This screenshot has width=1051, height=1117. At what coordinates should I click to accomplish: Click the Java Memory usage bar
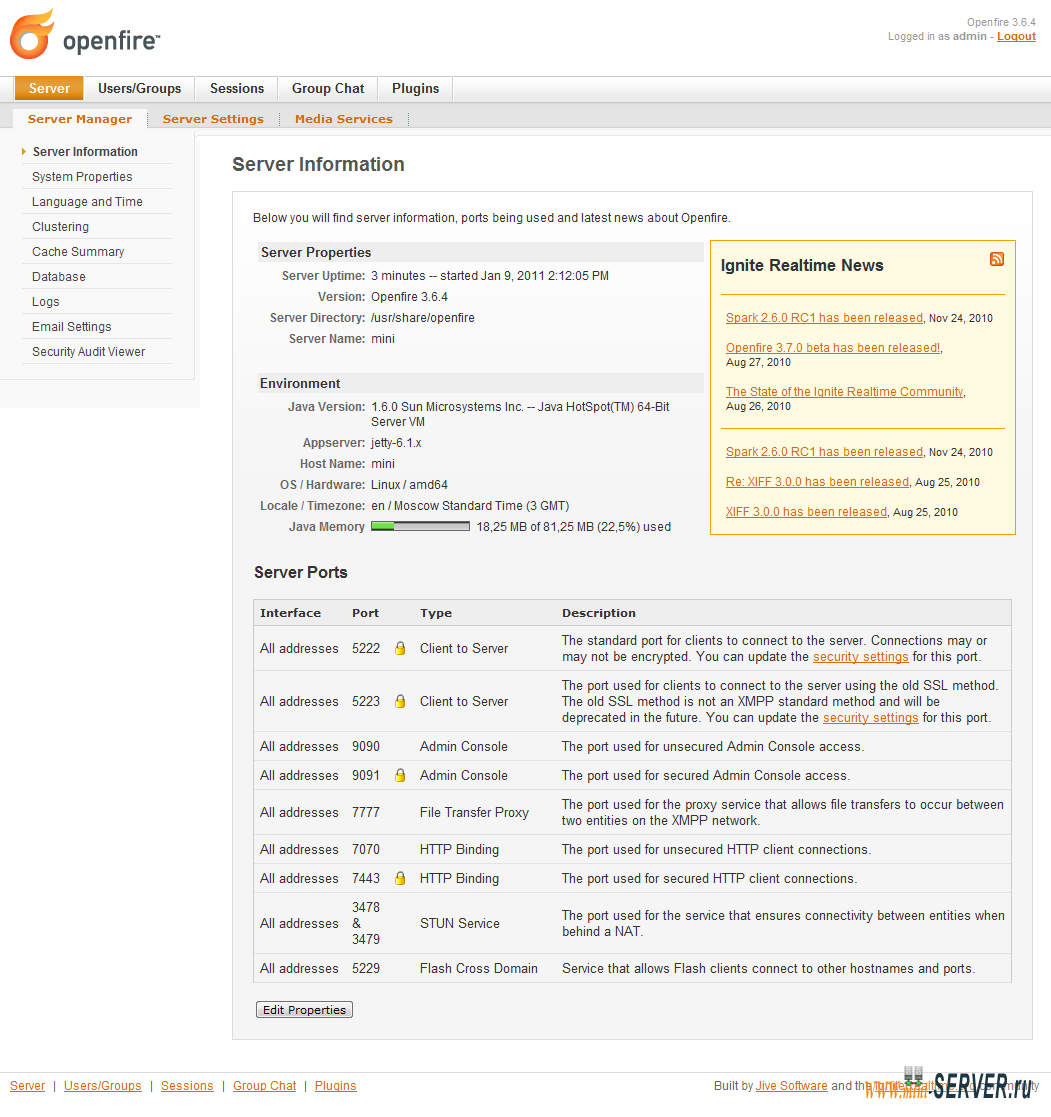point(420,526)
